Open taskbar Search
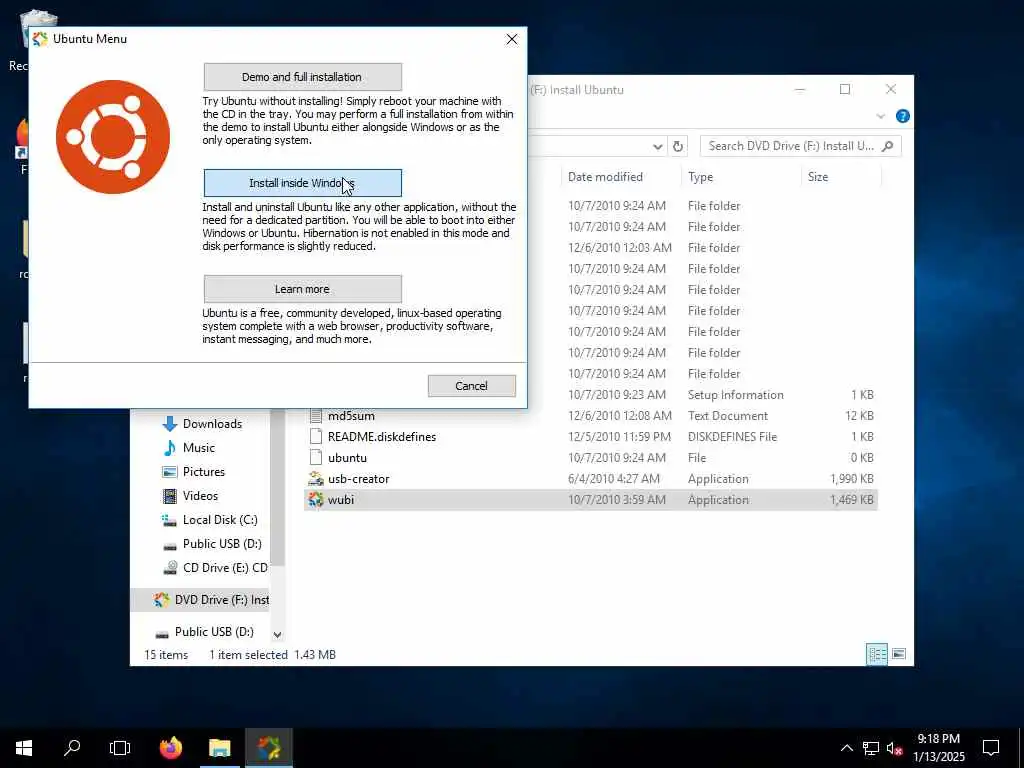Image resolution: width=1024 pixels, height=768 pixels. click(x=72, y=748)
